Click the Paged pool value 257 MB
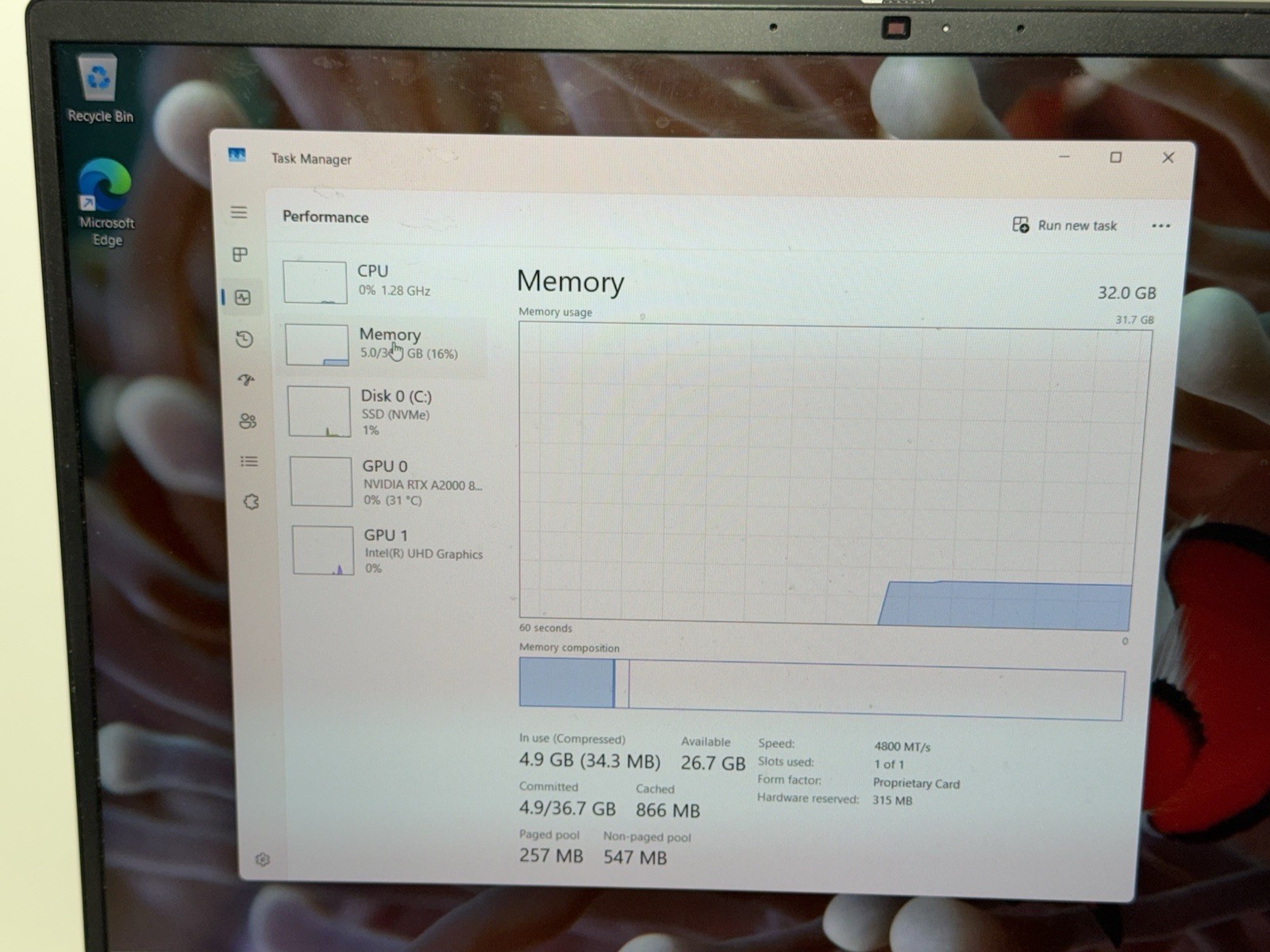 tap(551, 856)
